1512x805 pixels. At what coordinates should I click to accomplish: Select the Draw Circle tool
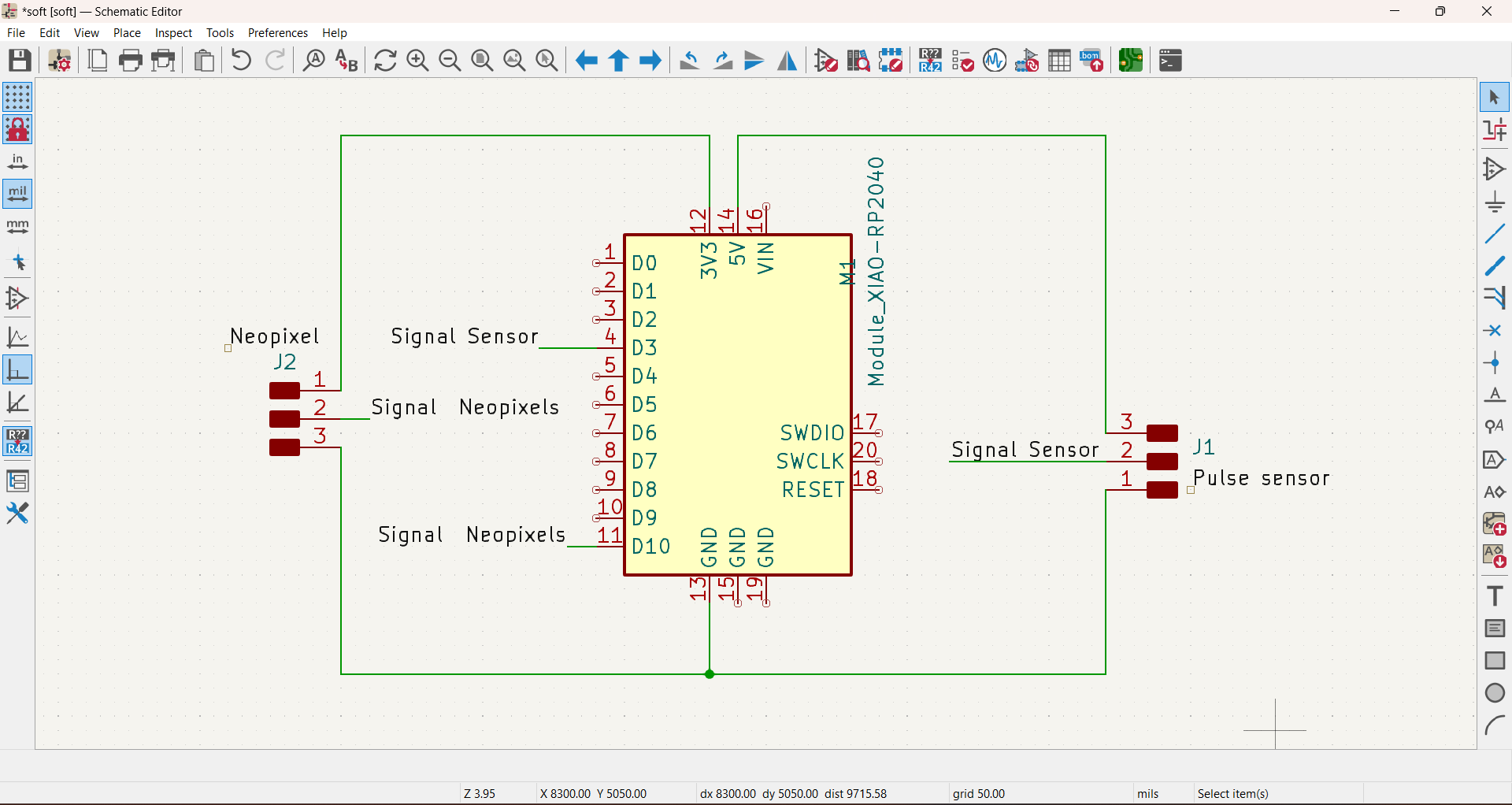click(x=1495, y=693)
